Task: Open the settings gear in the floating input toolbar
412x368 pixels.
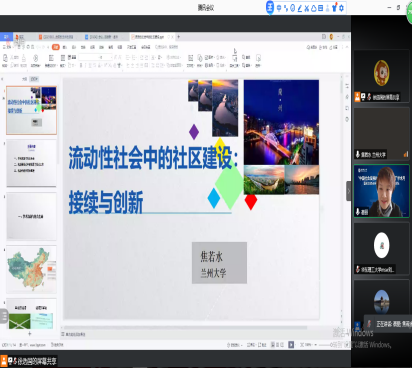Action: tap(341, 8)
